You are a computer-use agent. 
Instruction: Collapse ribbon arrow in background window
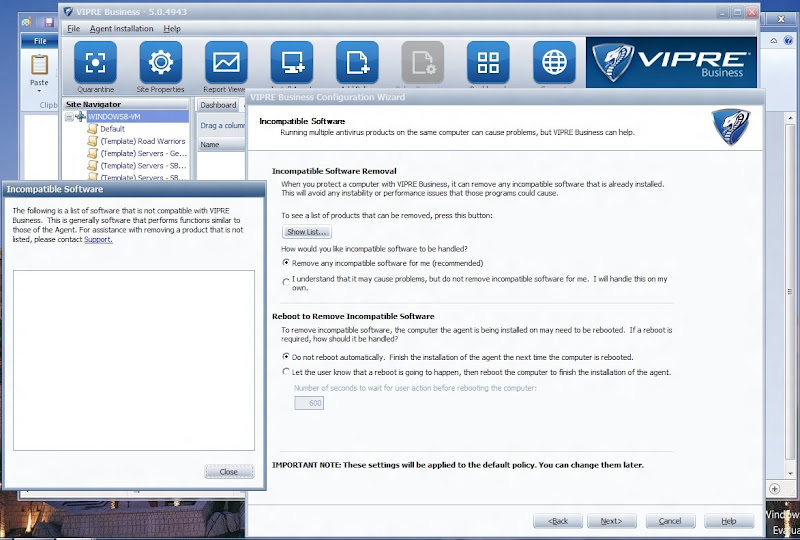point(774,40)
